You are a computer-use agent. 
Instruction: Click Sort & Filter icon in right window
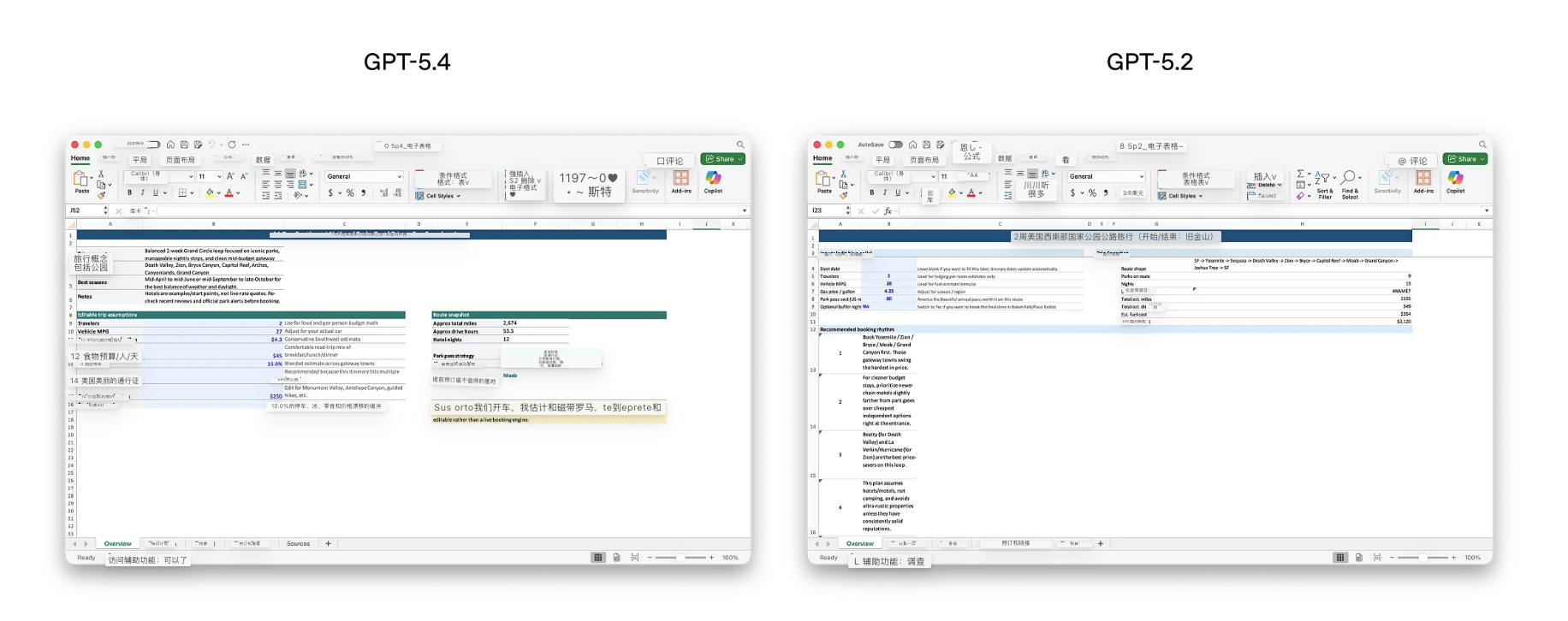tap(1324, 178)
